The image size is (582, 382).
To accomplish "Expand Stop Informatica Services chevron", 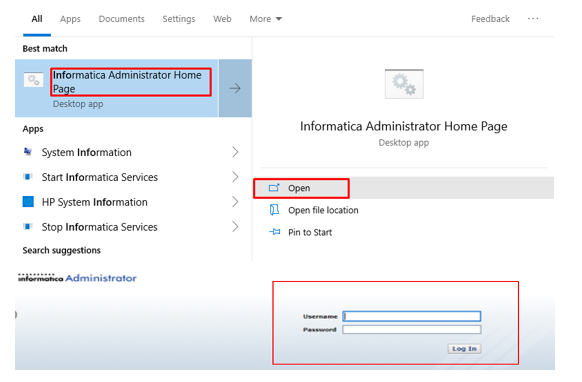I will tap(235, 226).
